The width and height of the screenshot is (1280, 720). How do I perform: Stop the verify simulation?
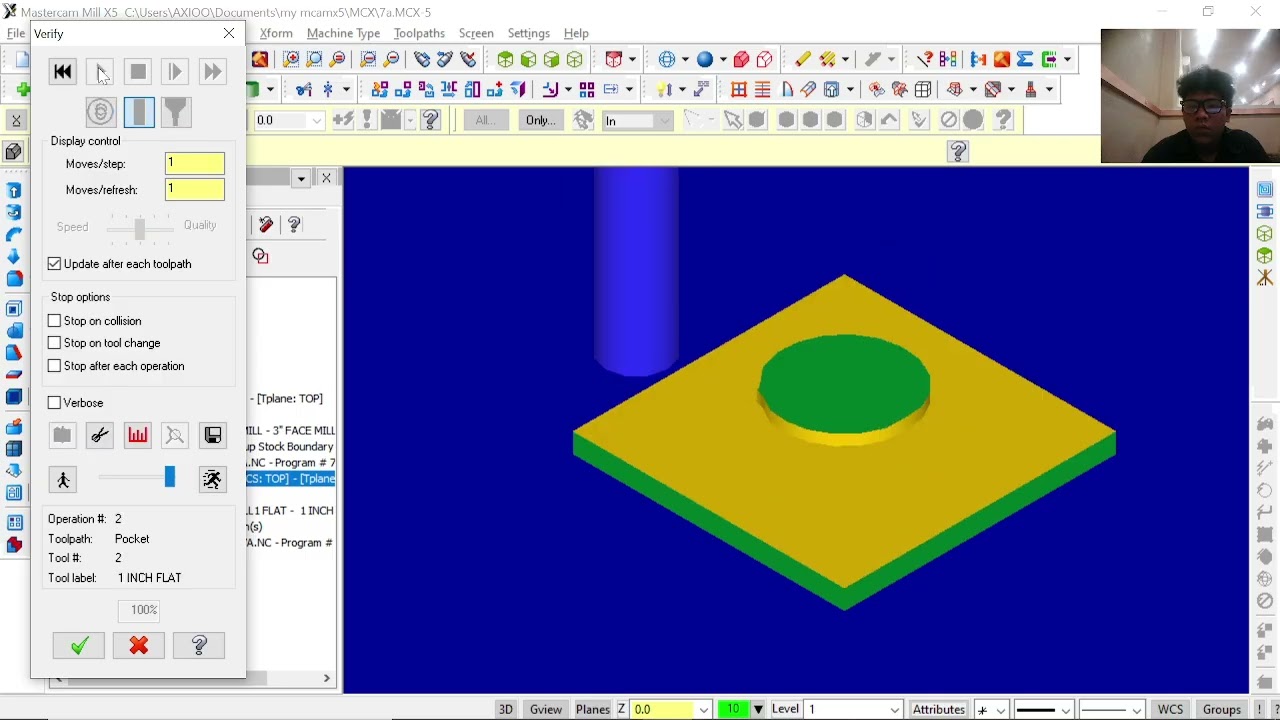coord(138,72)
